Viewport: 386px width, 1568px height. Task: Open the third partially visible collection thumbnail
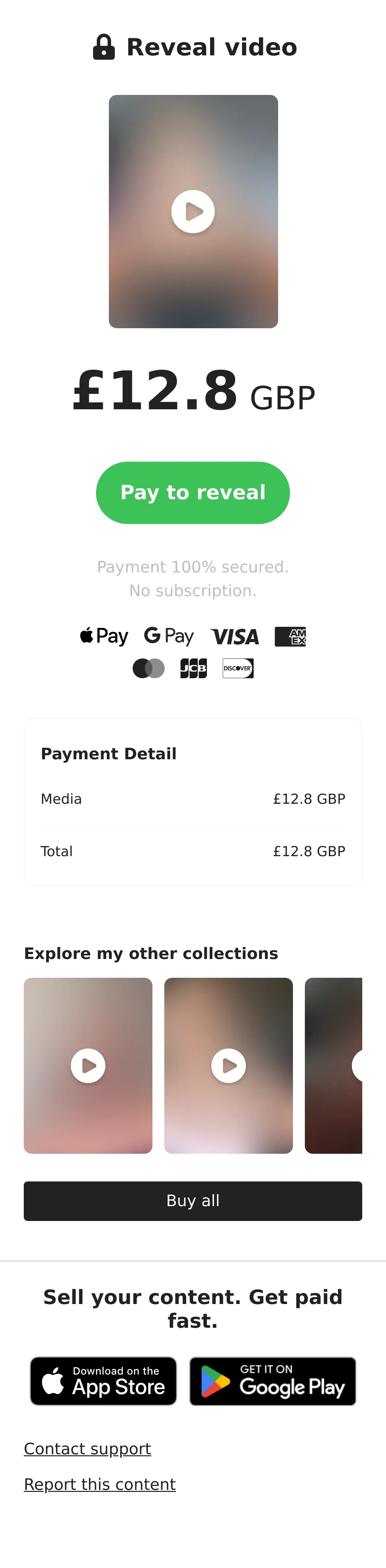click(x=334, y=1066)
